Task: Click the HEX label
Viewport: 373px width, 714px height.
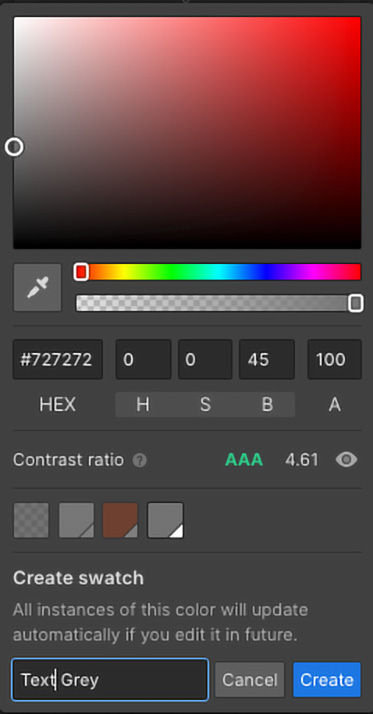Action: pos(57,404)
